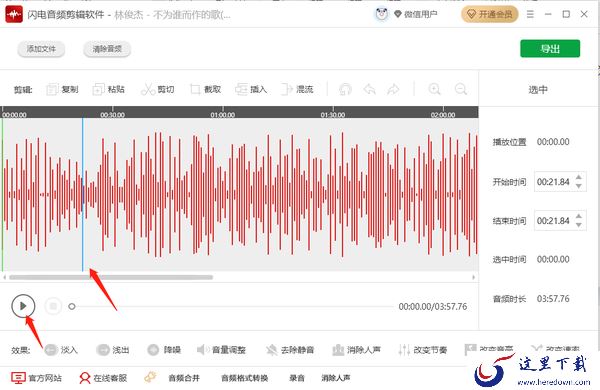This screenshot has width=600, height=390.
Task: Click the Become Member (开通会员) button
Action: 490,15
